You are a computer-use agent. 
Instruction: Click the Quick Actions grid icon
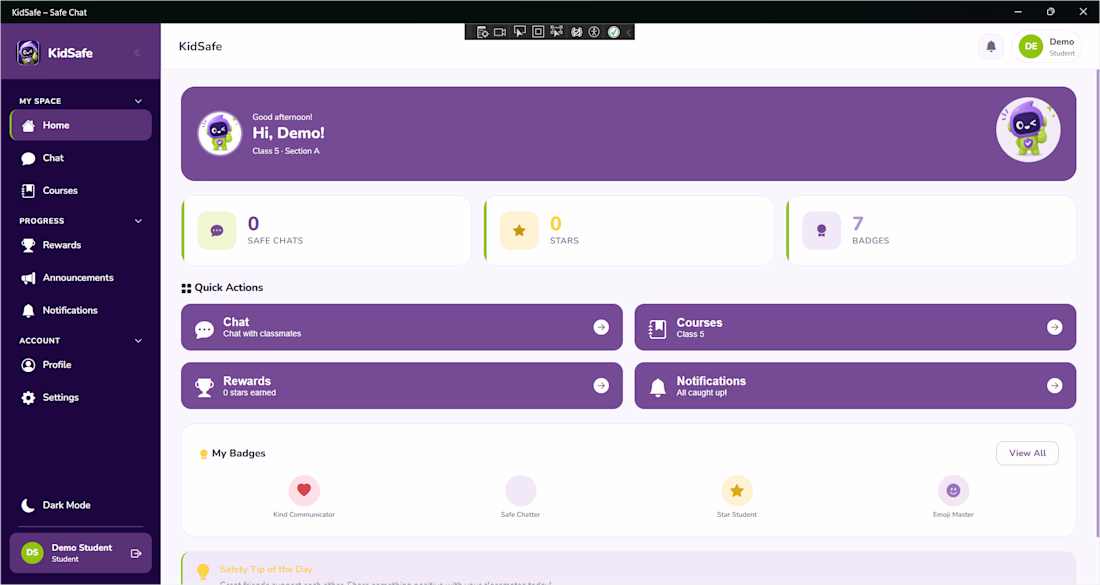[x=186, y=288]
